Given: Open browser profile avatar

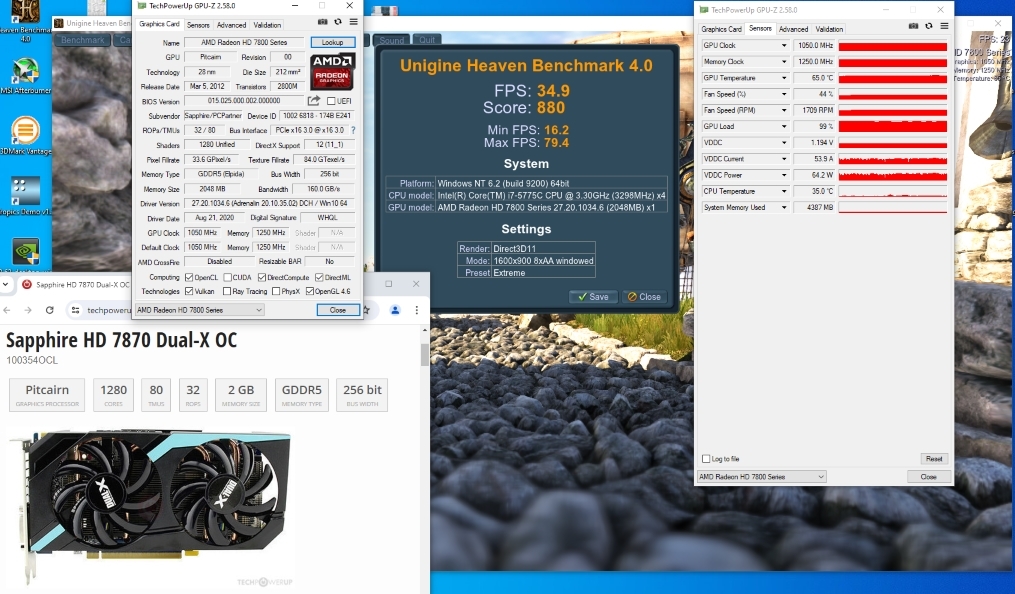Looking at the screenshot, I should click(x=395, y=310).
